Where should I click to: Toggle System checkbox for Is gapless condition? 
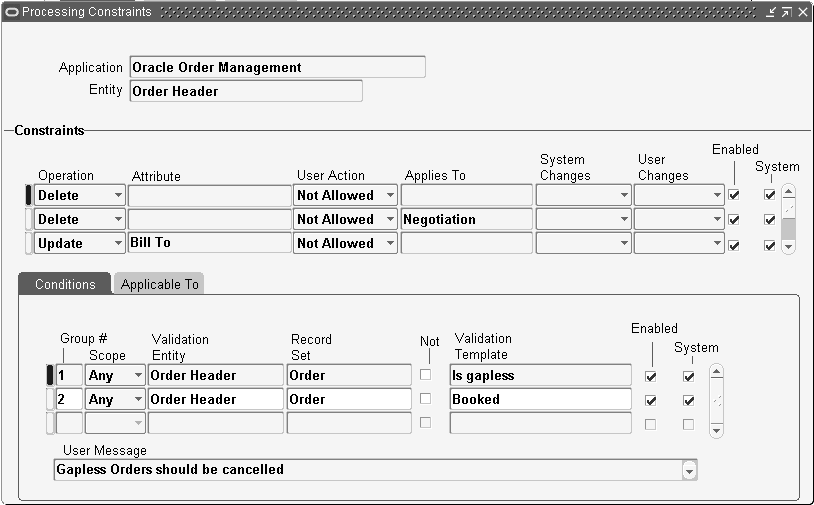click(x=688, y=377)
